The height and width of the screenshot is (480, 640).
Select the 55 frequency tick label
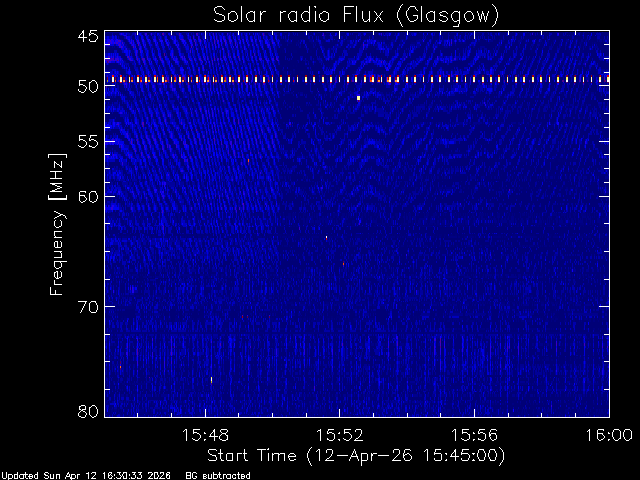pos(88,142)
